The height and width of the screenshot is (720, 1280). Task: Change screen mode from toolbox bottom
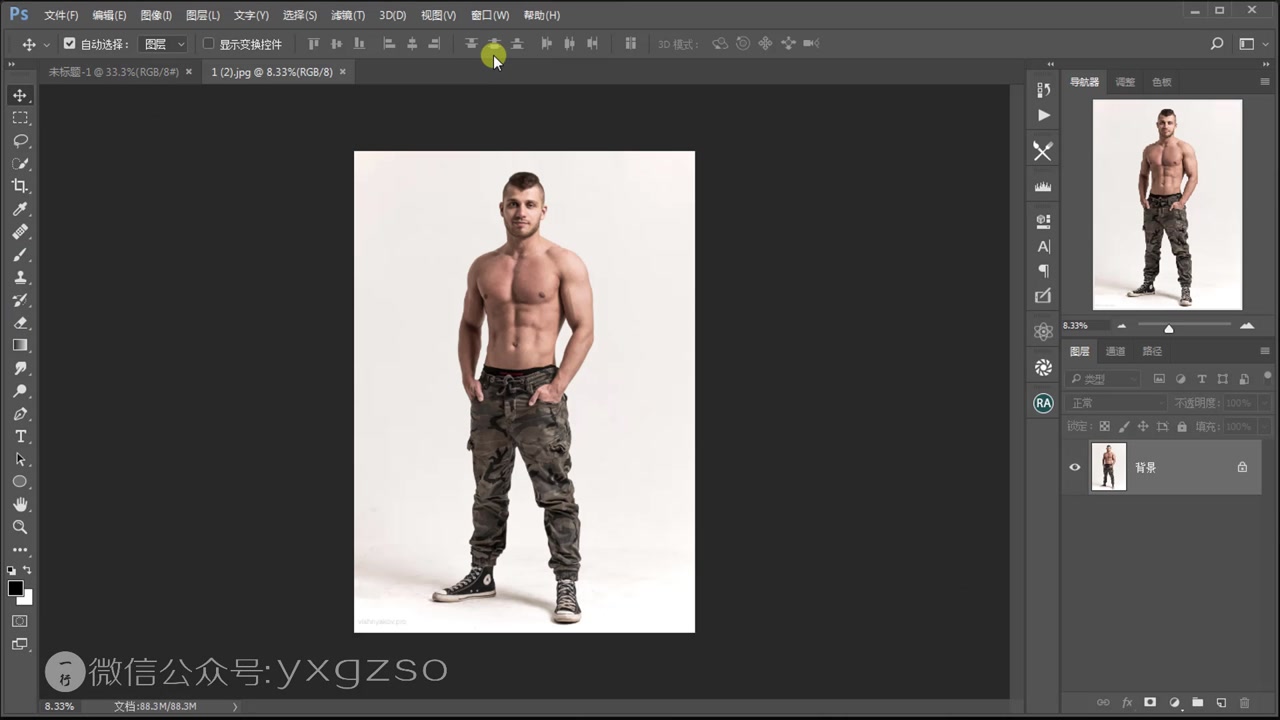tap(20, 644)
